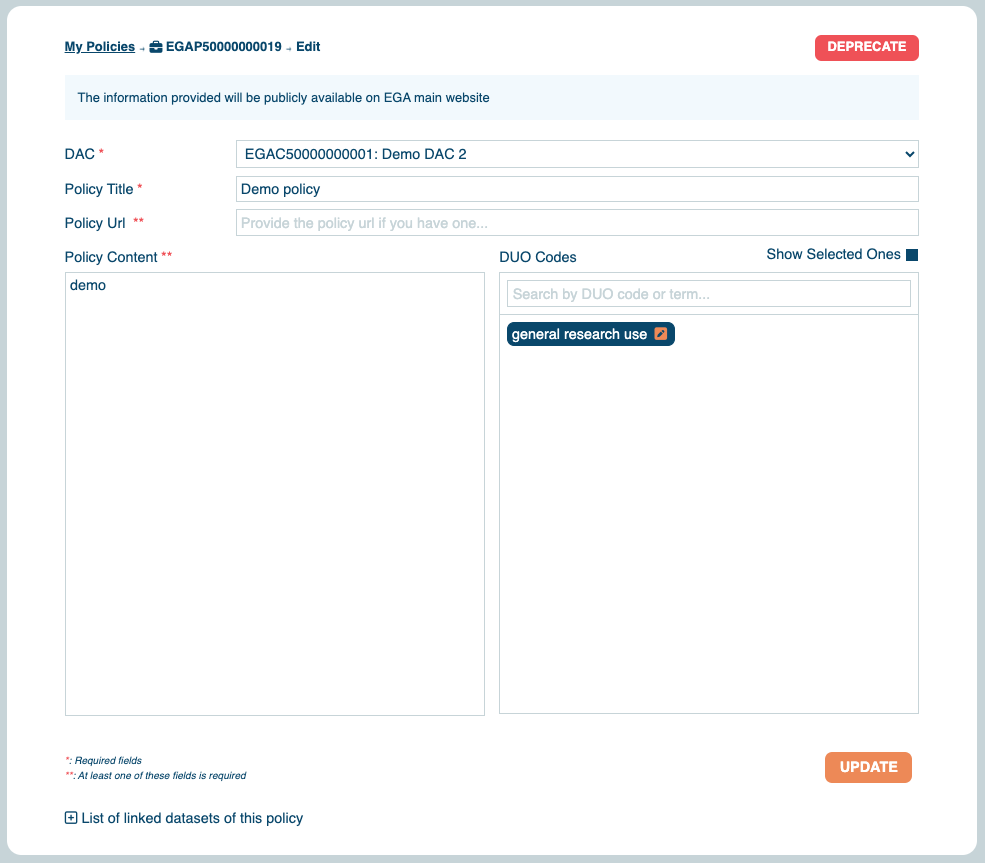985x863 pixels.
Task: Click into the Policy Title field
Action: point(576,189)
